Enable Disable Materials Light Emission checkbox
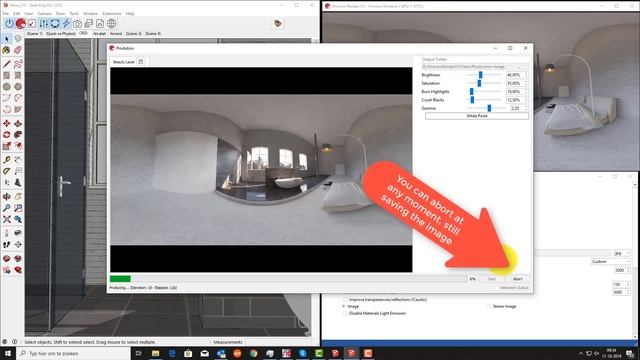Screen dimensions: 640x360 point(346,313)
